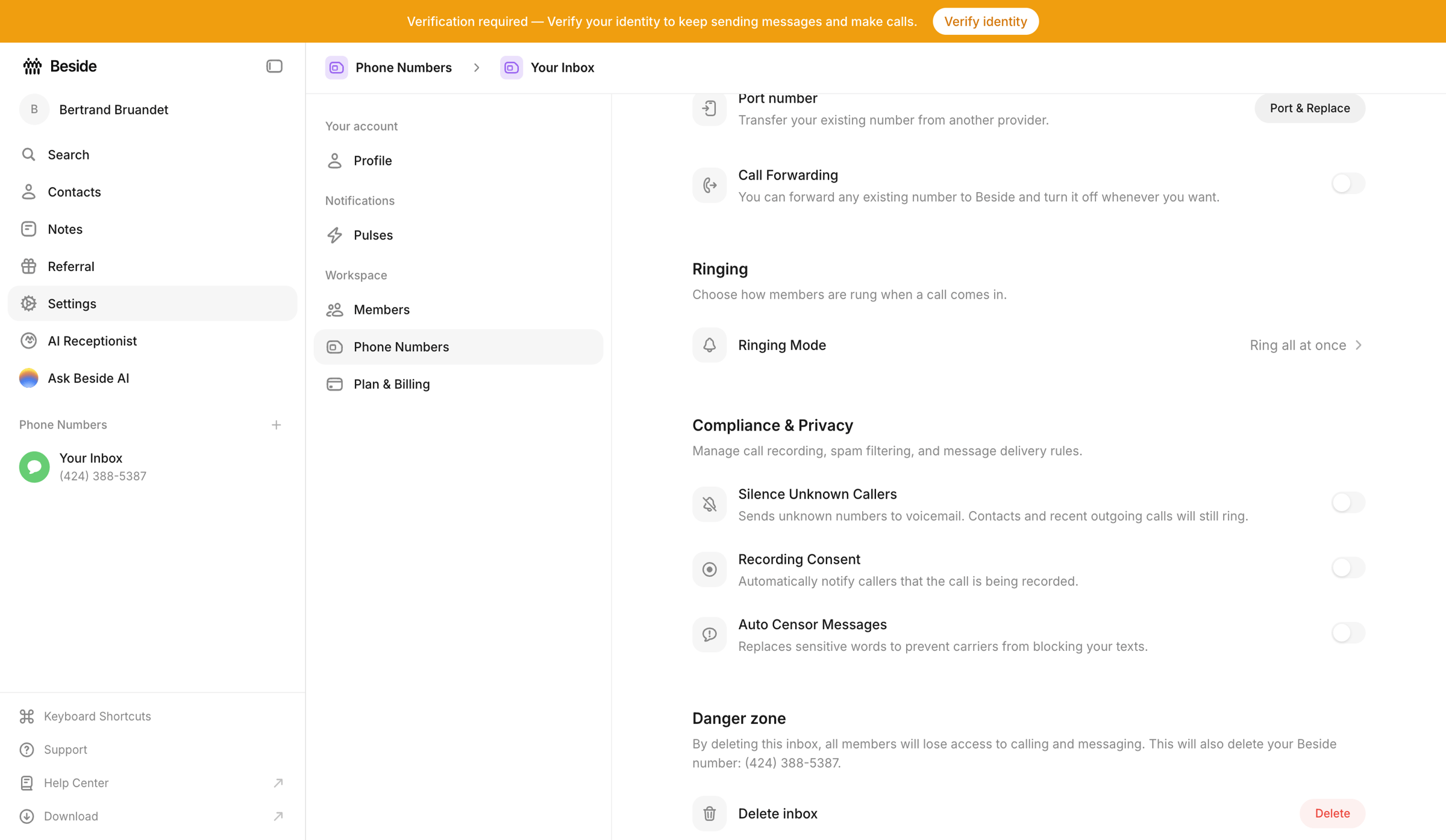Add a phone number with plus icon
The image size is (1446, 840).
click(x=276, y=425)
